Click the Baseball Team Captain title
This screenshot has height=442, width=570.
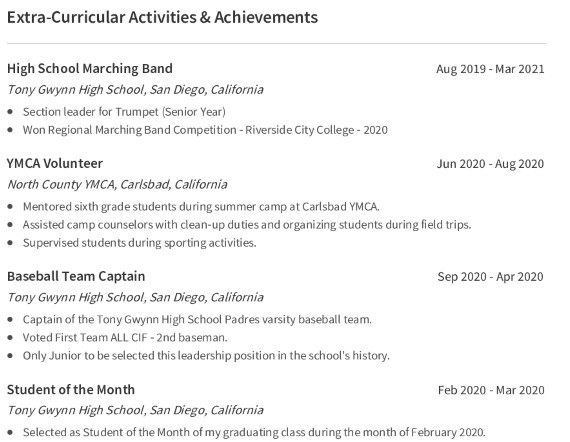click(x=76, y=277)
